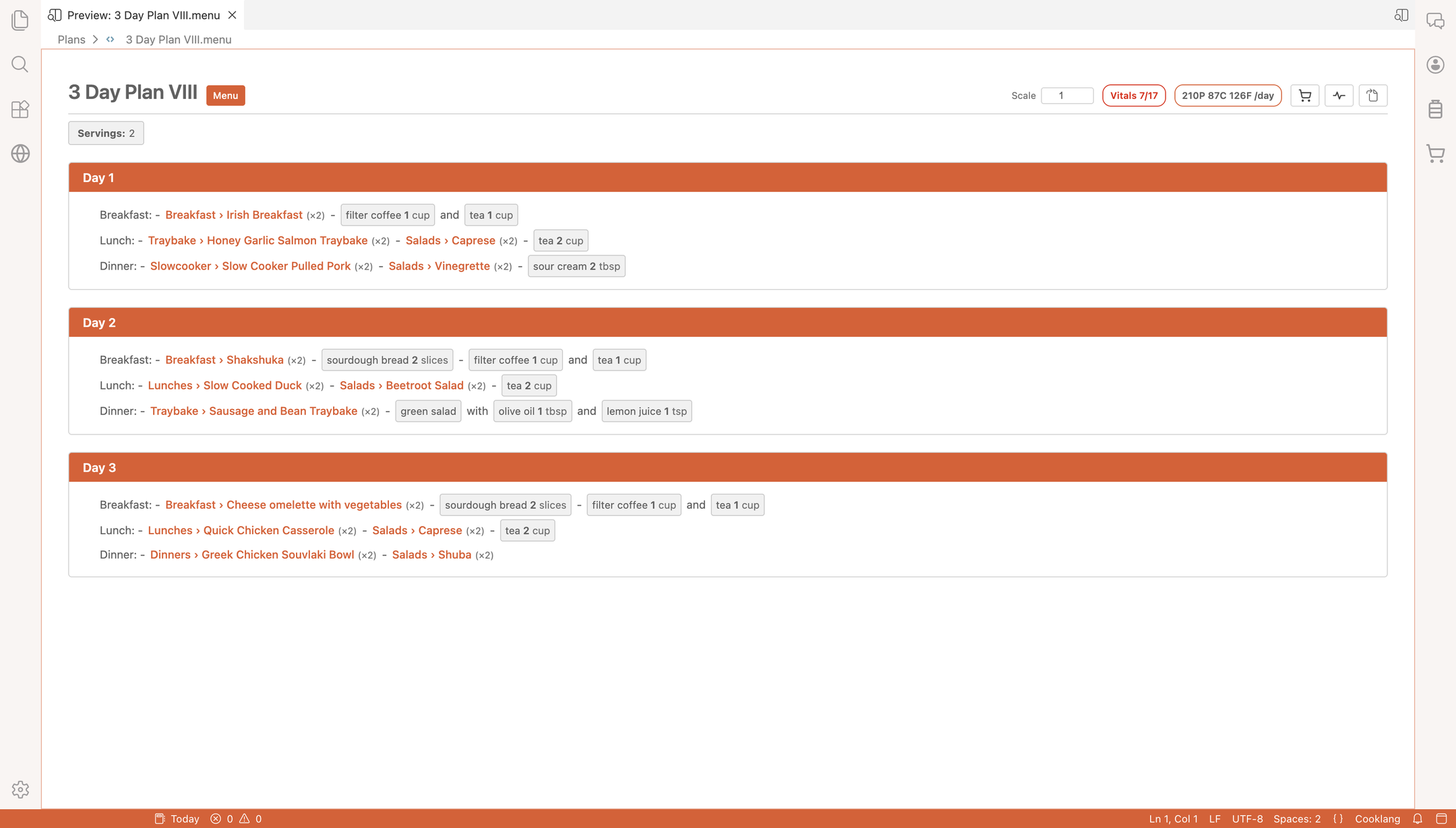The width and height of the screenshot is (1456, 828).
Task: Open the Lunches › Slow Cooked Duck link
Action: [x=224, y=385]
